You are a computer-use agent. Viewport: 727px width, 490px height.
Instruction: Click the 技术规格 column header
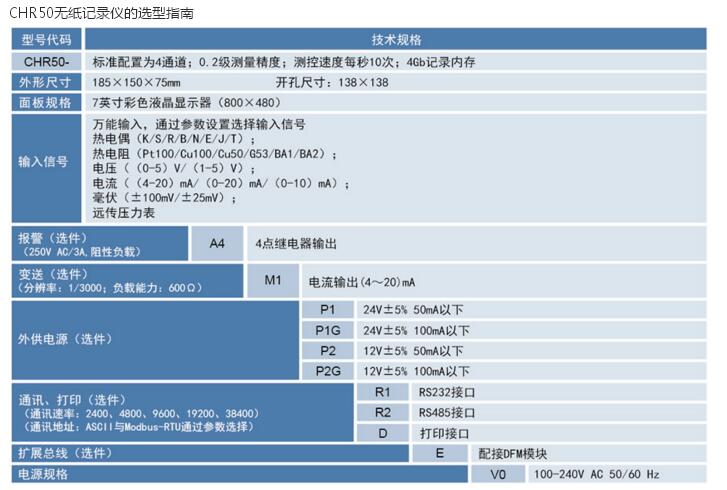(396, 40)
